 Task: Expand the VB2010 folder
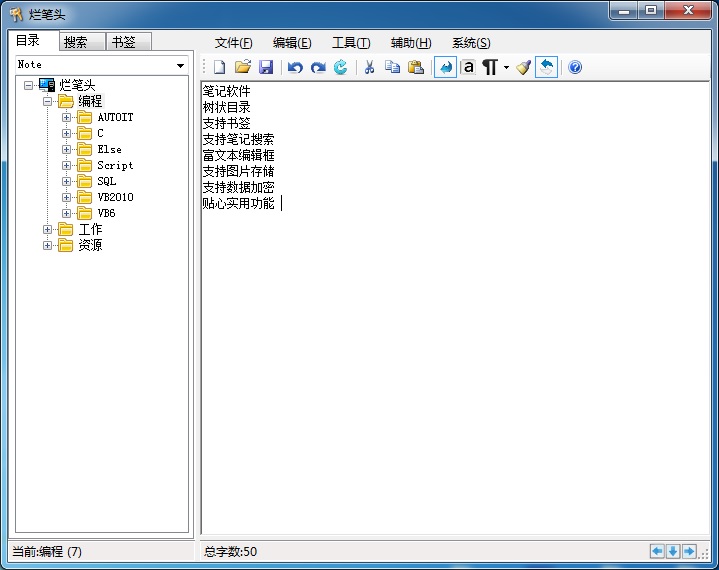[x=66, y=197]
